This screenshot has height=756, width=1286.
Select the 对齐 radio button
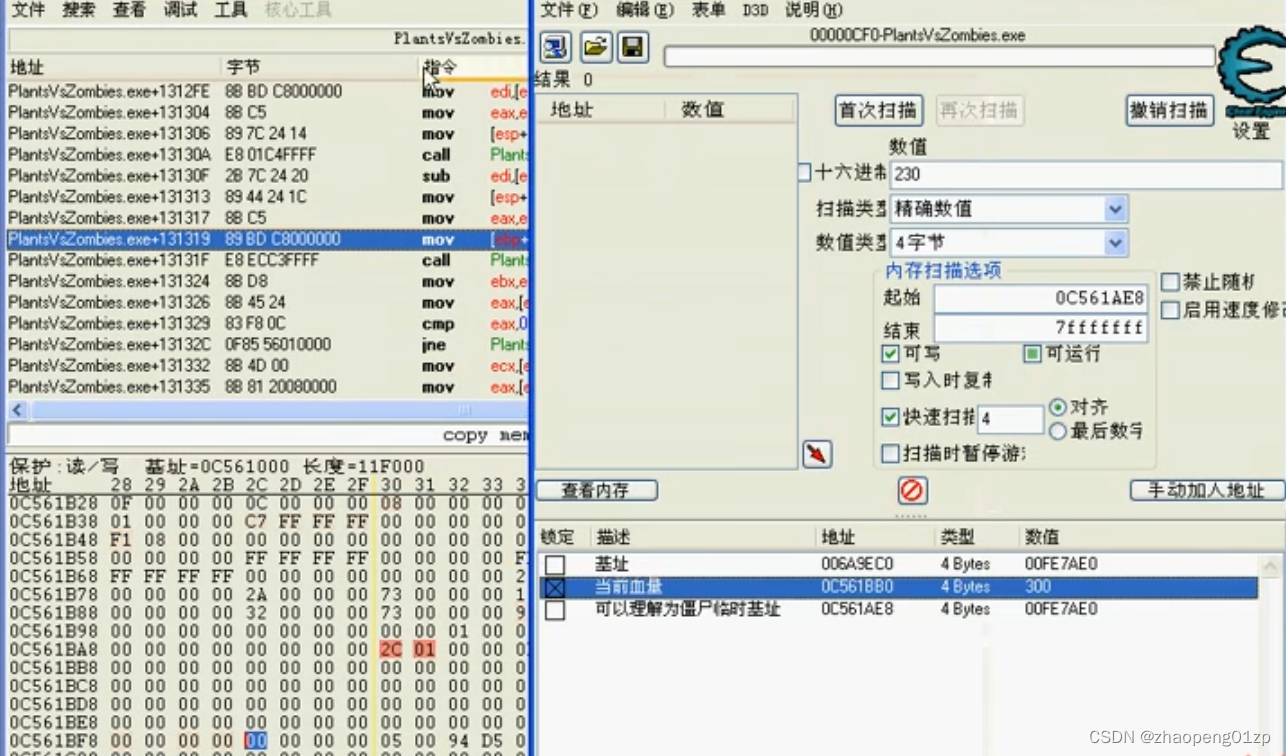[1058, 407]
